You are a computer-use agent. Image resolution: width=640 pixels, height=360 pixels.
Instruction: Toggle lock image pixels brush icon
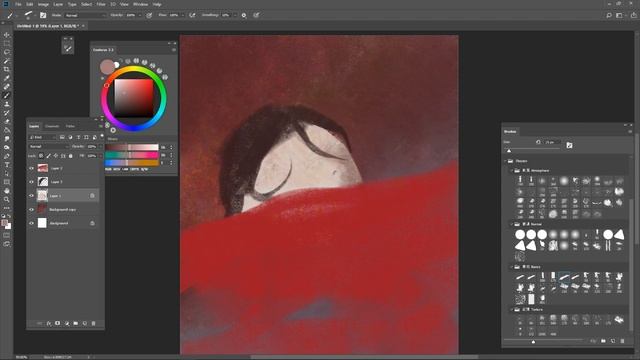(49, 156)
